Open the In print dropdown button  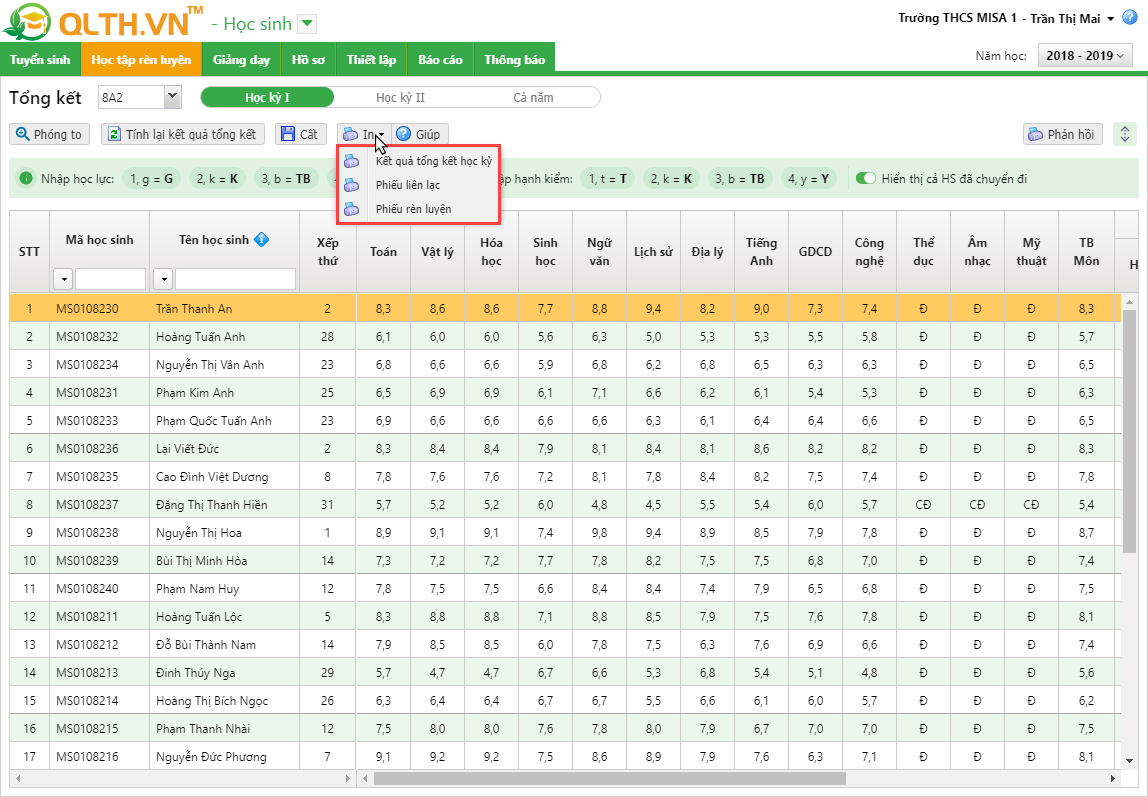pos(363,134)
